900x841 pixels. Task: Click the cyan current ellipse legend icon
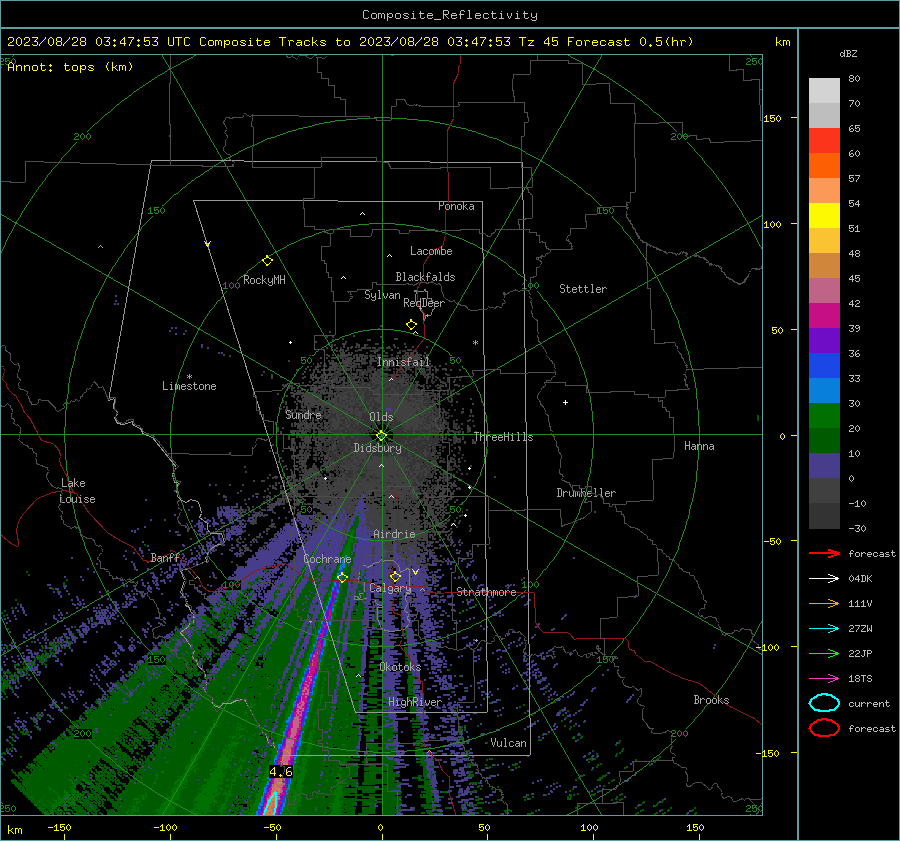click(824, 703)
